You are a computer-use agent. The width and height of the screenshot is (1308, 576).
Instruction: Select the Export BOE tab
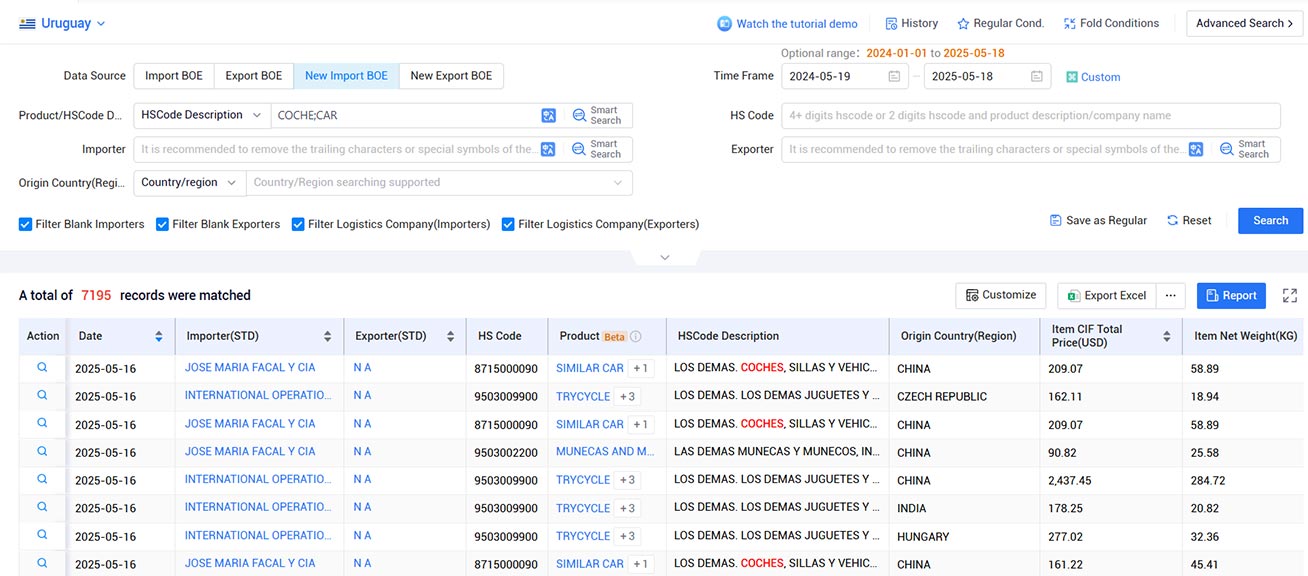[x=253, y=76]
